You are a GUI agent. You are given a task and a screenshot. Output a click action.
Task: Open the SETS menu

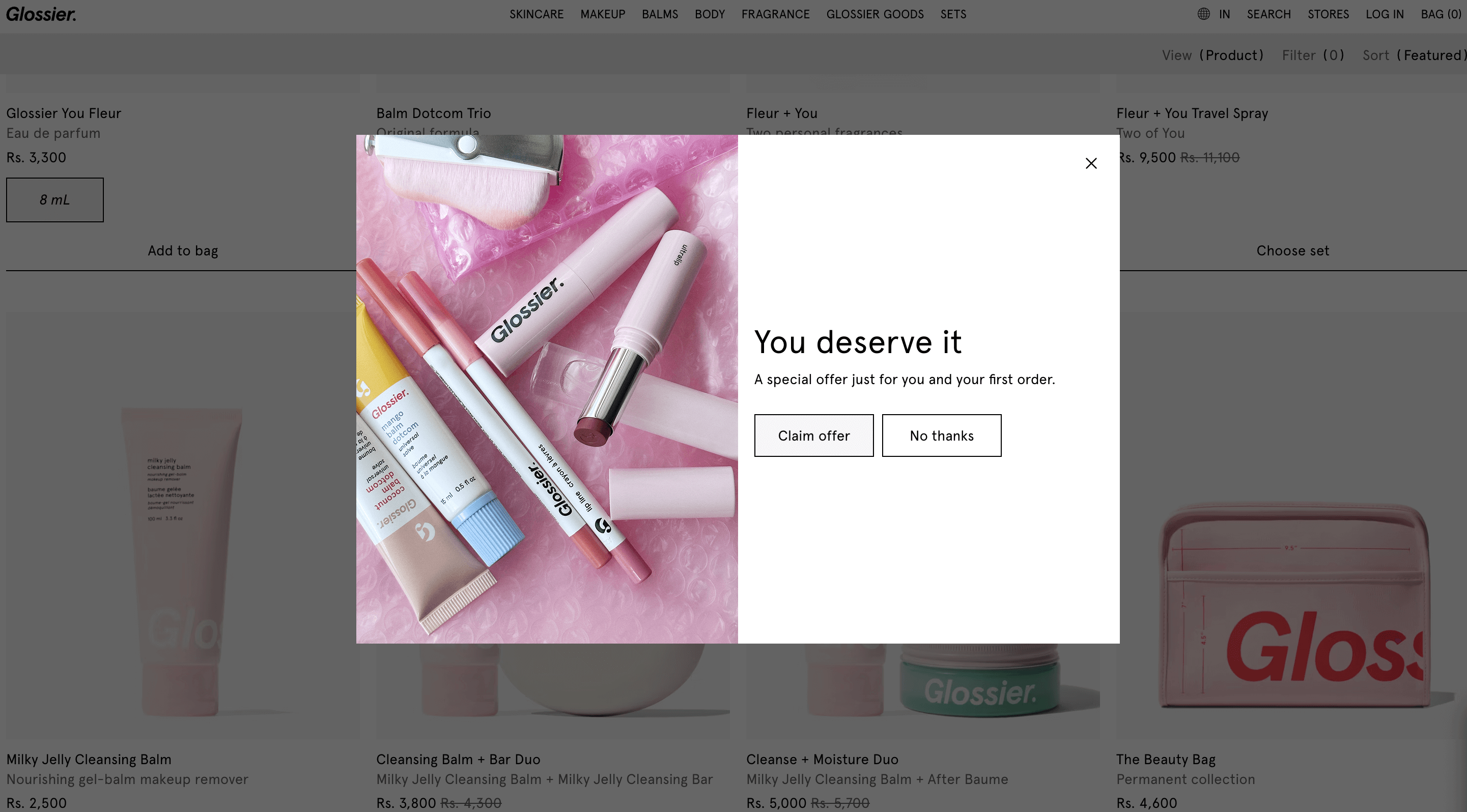tap(953, 14)
